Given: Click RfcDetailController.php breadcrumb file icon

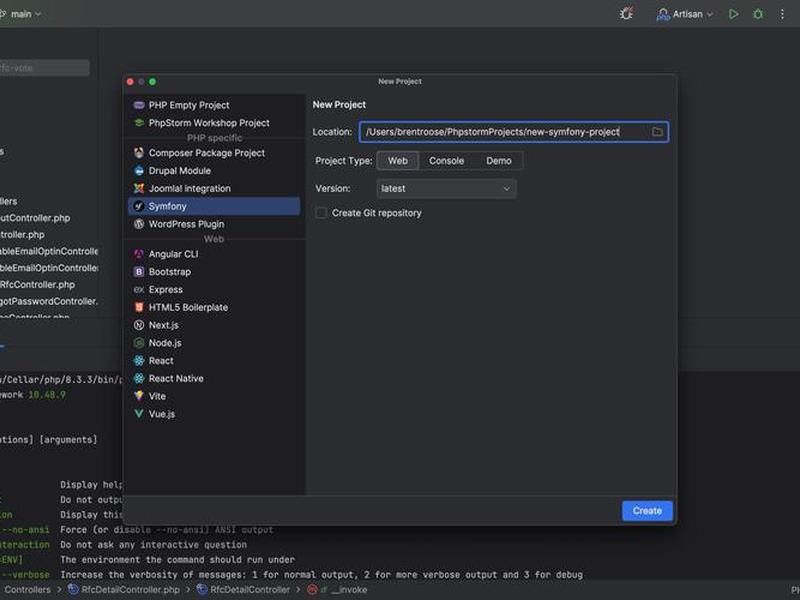Looking at the screenshot, I should 73,589.
